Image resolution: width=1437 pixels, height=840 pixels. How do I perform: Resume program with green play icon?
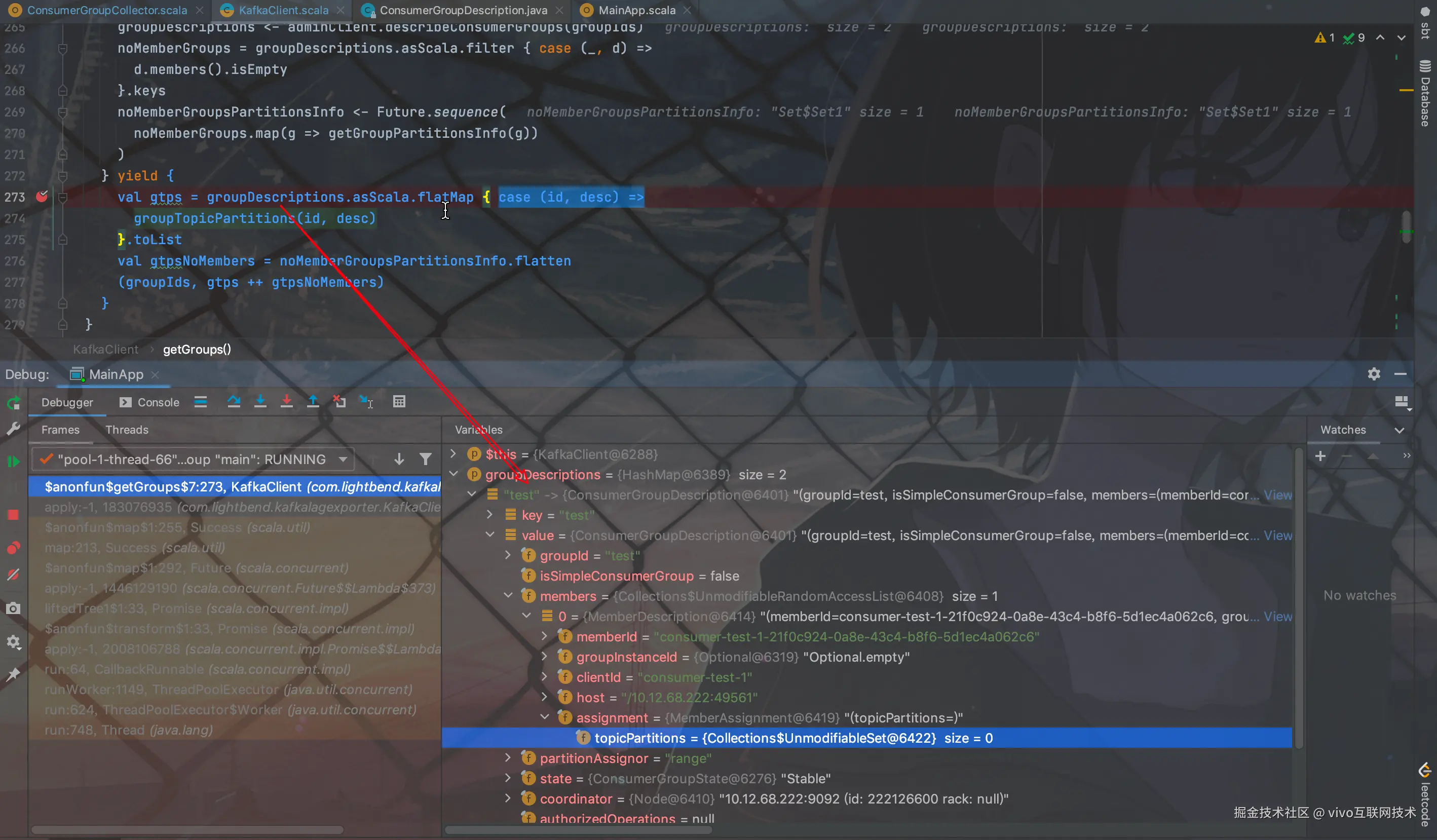tap(13, 462)
